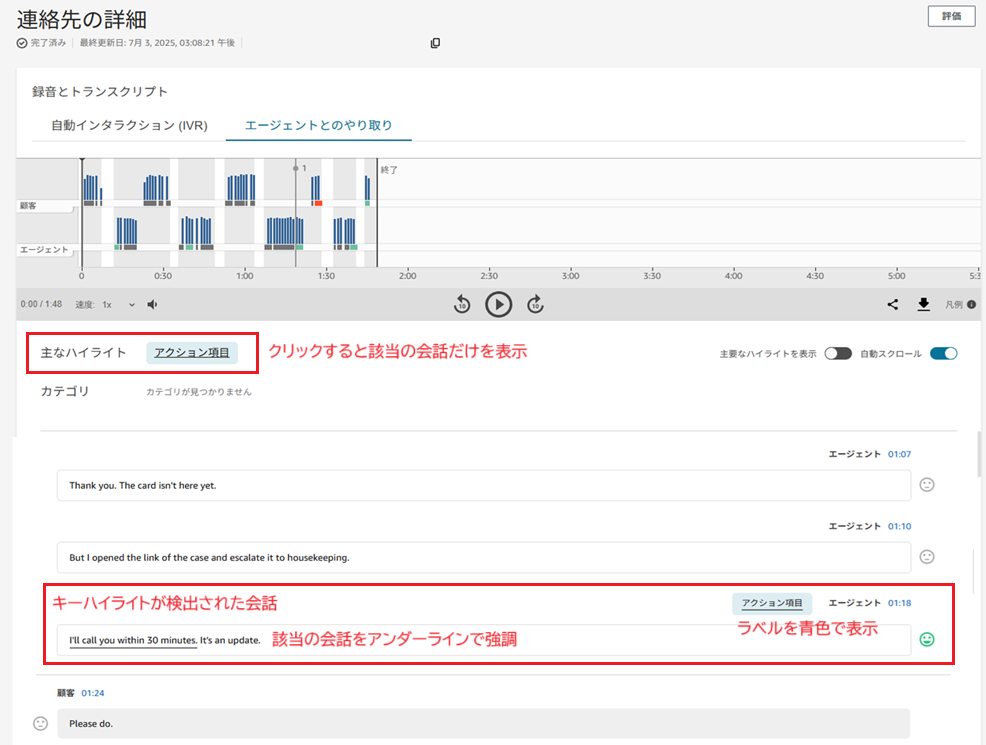This screenshot has height=745, width=986.
Task: Jump to agent timestamp 01:10
Action: pyautogui.click(x=899, y=526)
